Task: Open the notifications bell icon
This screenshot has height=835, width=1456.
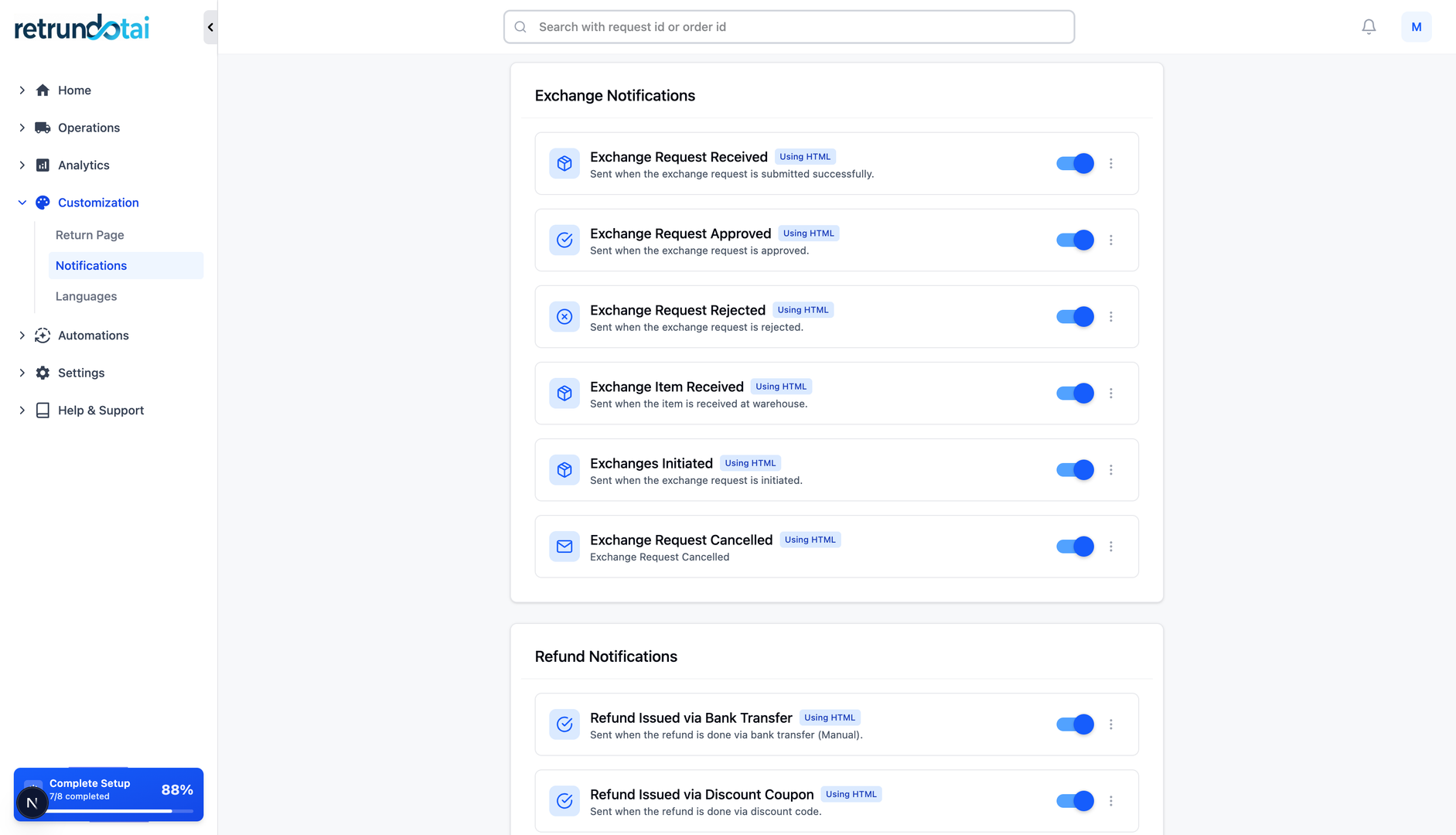Action: pos(1369,26)
